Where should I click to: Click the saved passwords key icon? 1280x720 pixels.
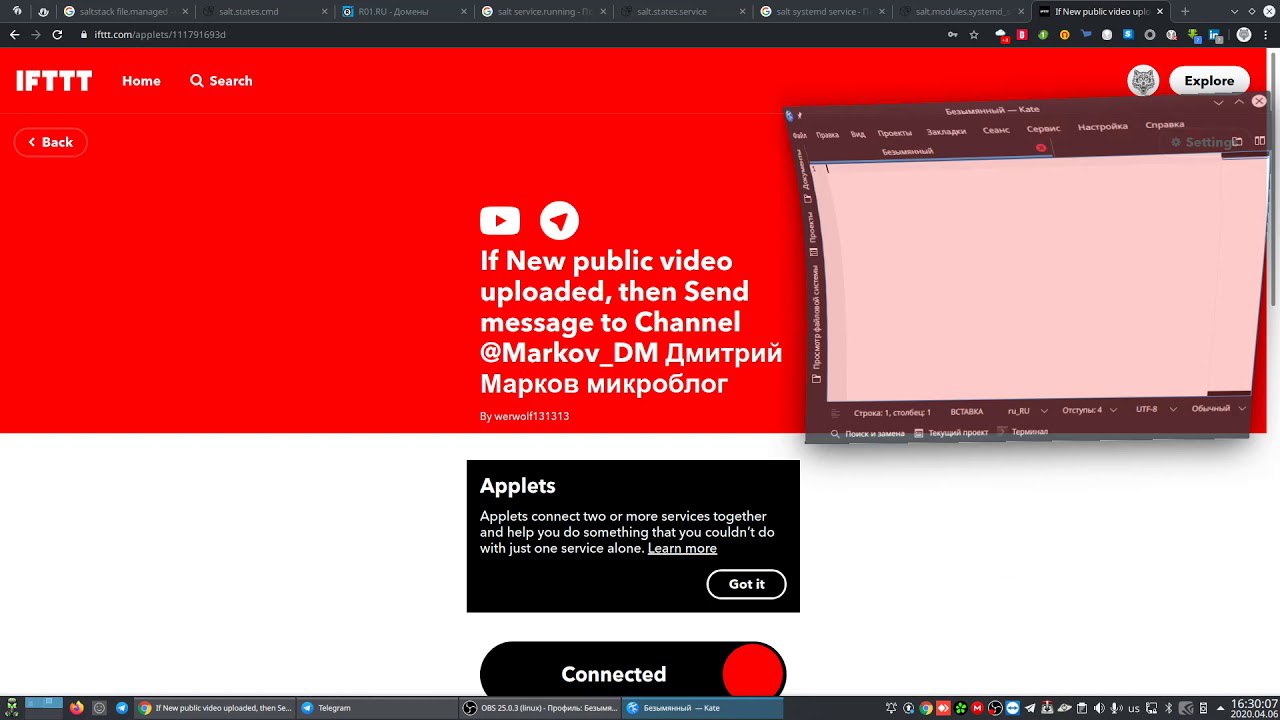tap(952, 34)
